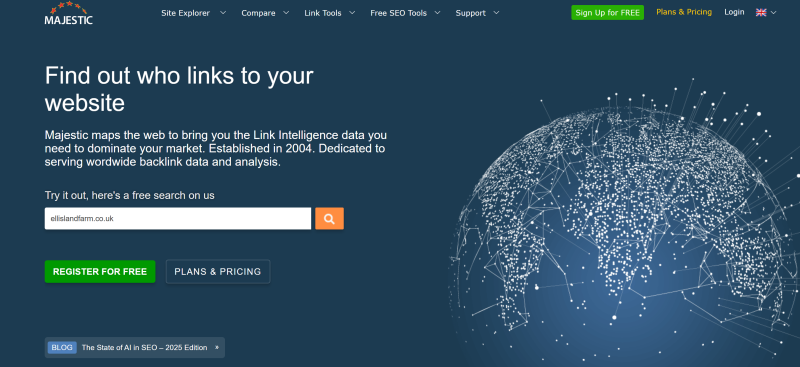Open language selector chevron beside the flag
The width and height of the screenshot is (800, 367).
click(773, 13)
